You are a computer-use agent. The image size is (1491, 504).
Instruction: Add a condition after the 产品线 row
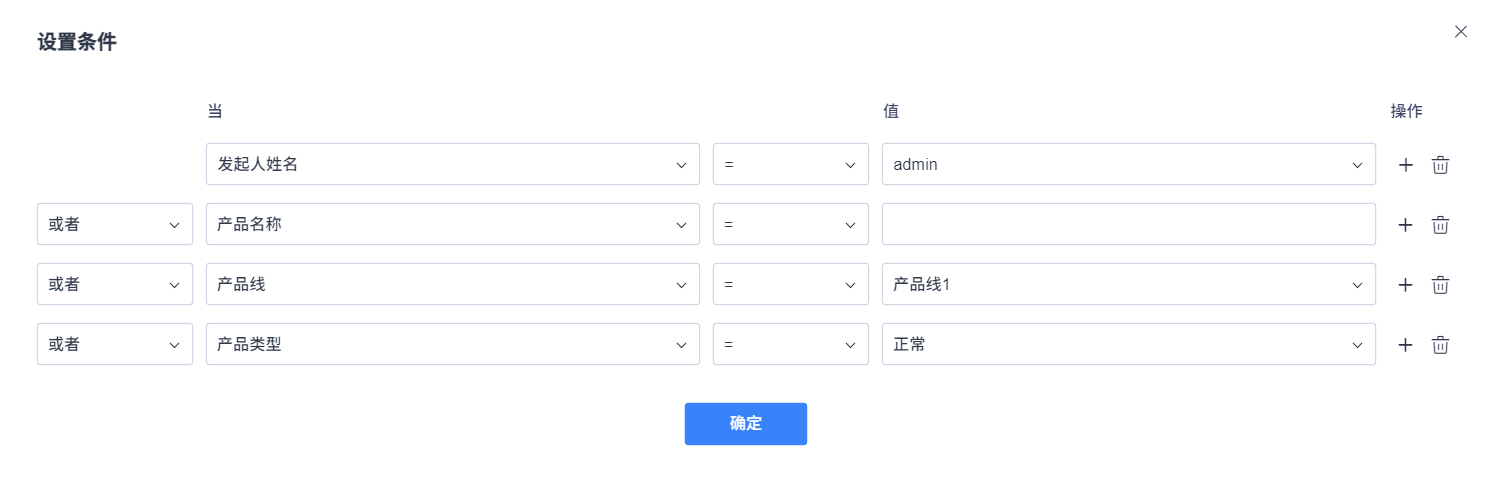(1405, 285)
